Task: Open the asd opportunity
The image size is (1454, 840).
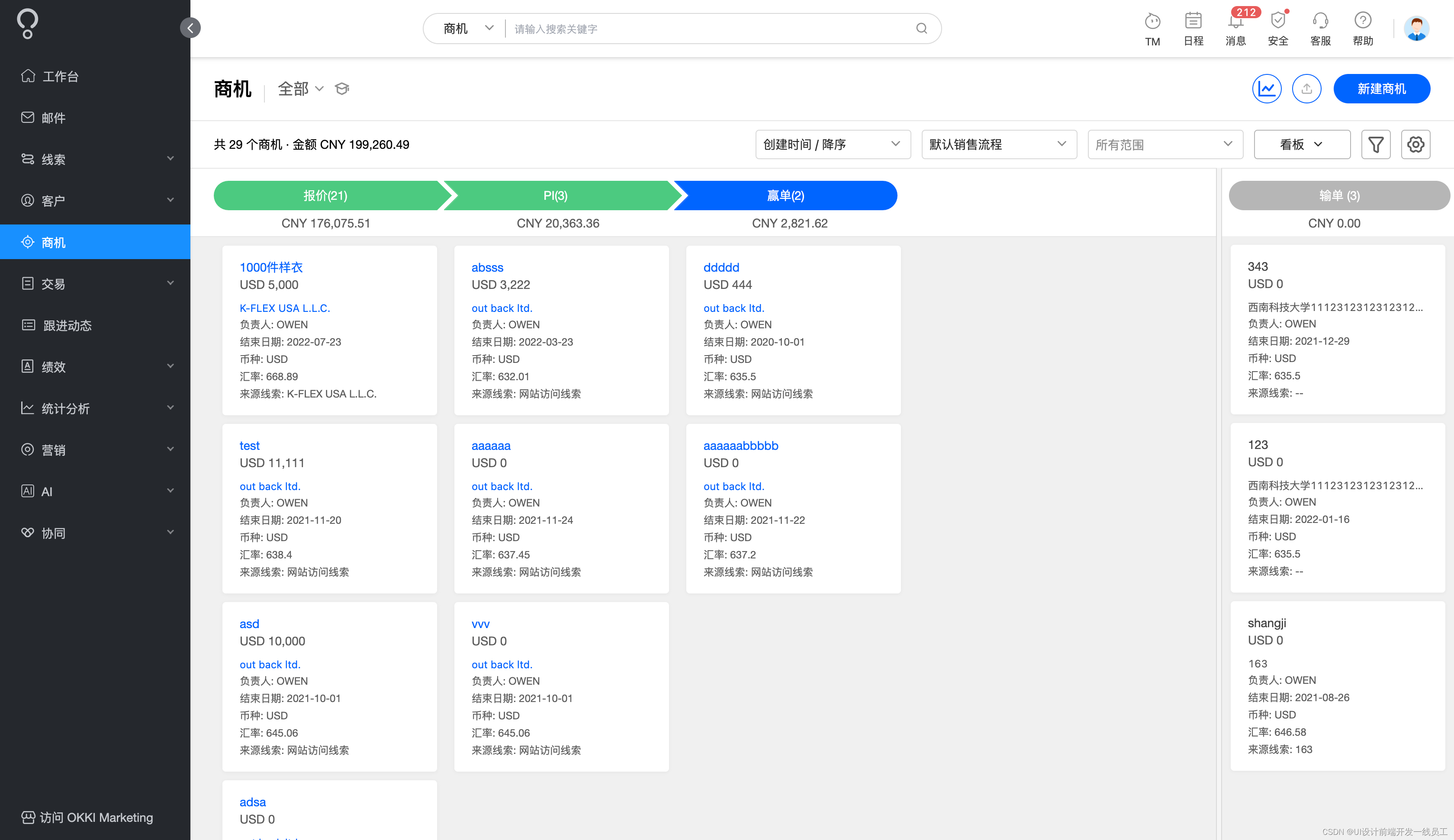Action: coord(249,624)
